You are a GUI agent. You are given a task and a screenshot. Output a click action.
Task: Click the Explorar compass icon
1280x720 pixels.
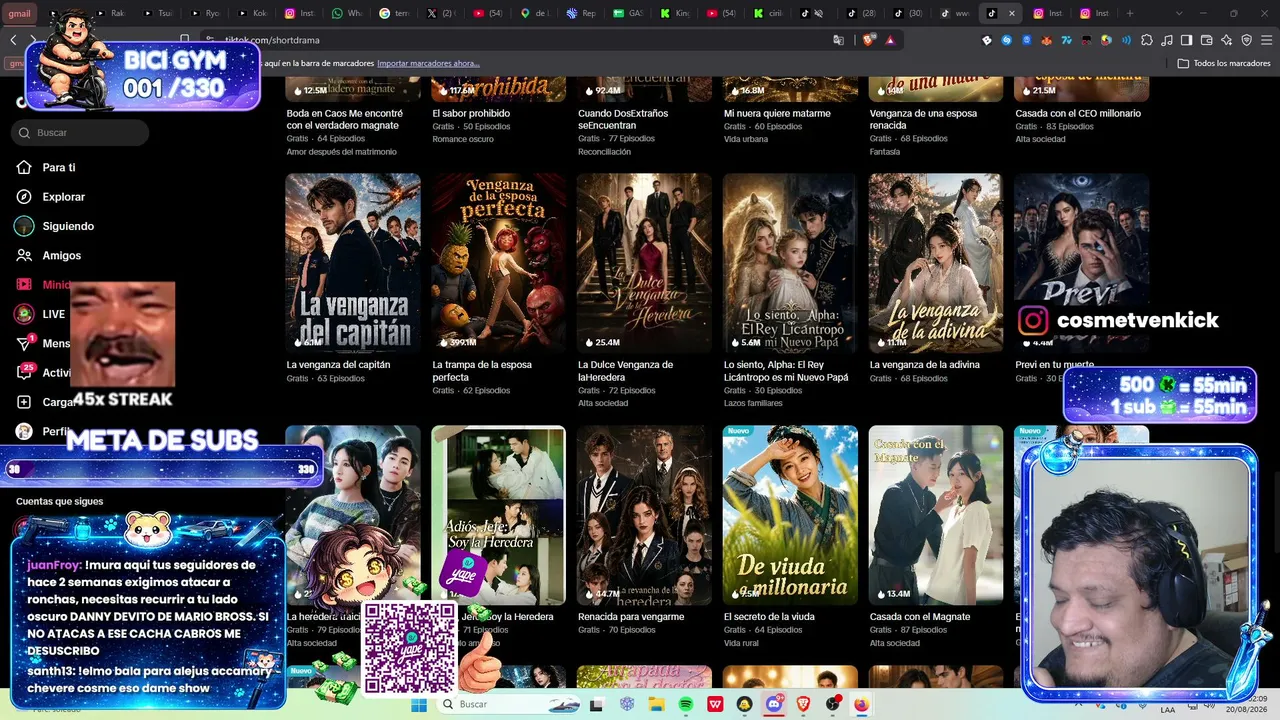tap(24, 197)
